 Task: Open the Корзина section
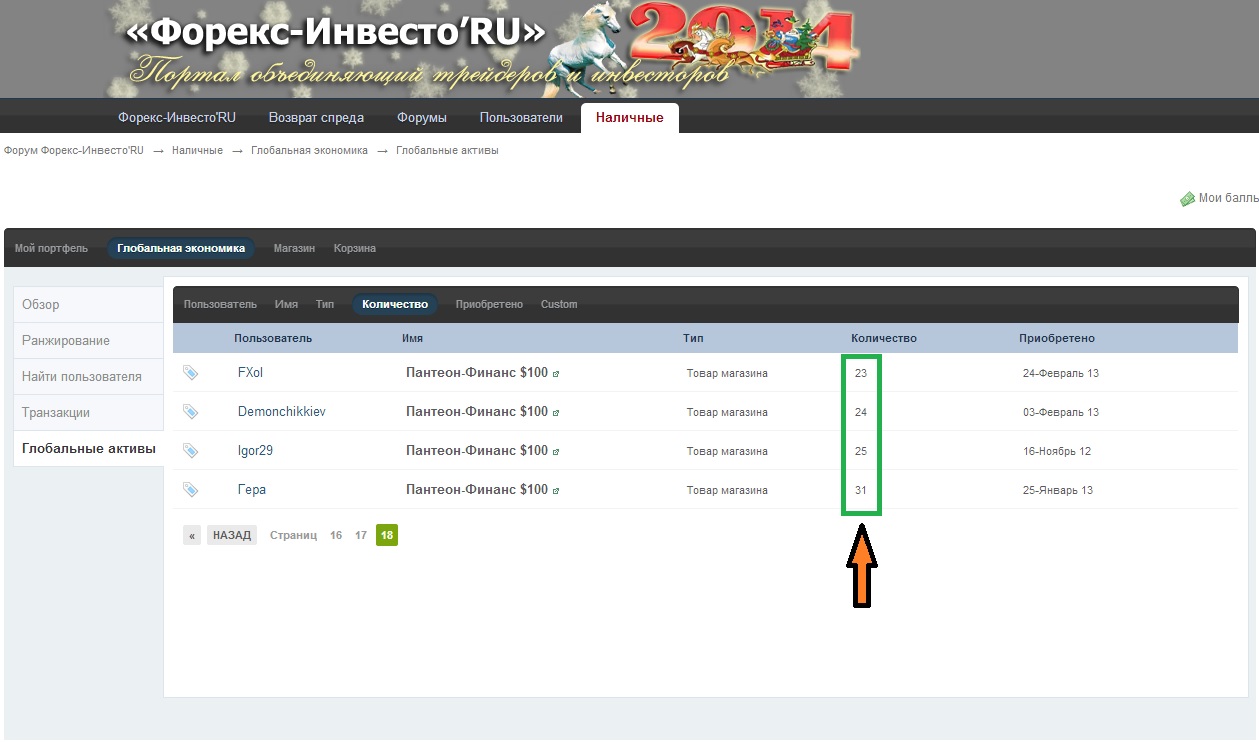pyautogui.click(x=355, y=248)
